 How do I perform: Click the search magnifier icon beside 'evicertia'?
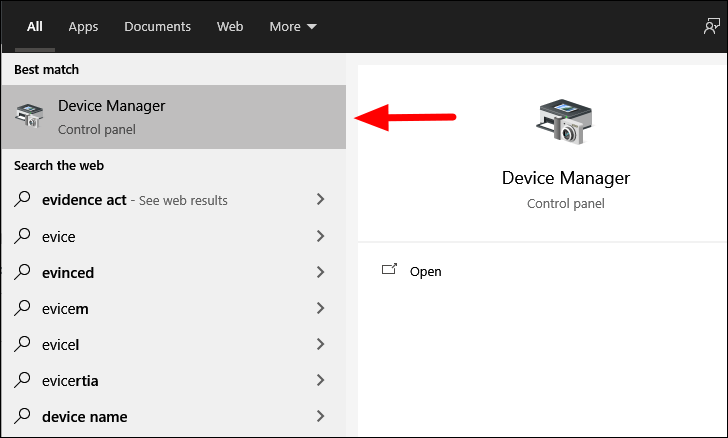click(x=22, y=380)
